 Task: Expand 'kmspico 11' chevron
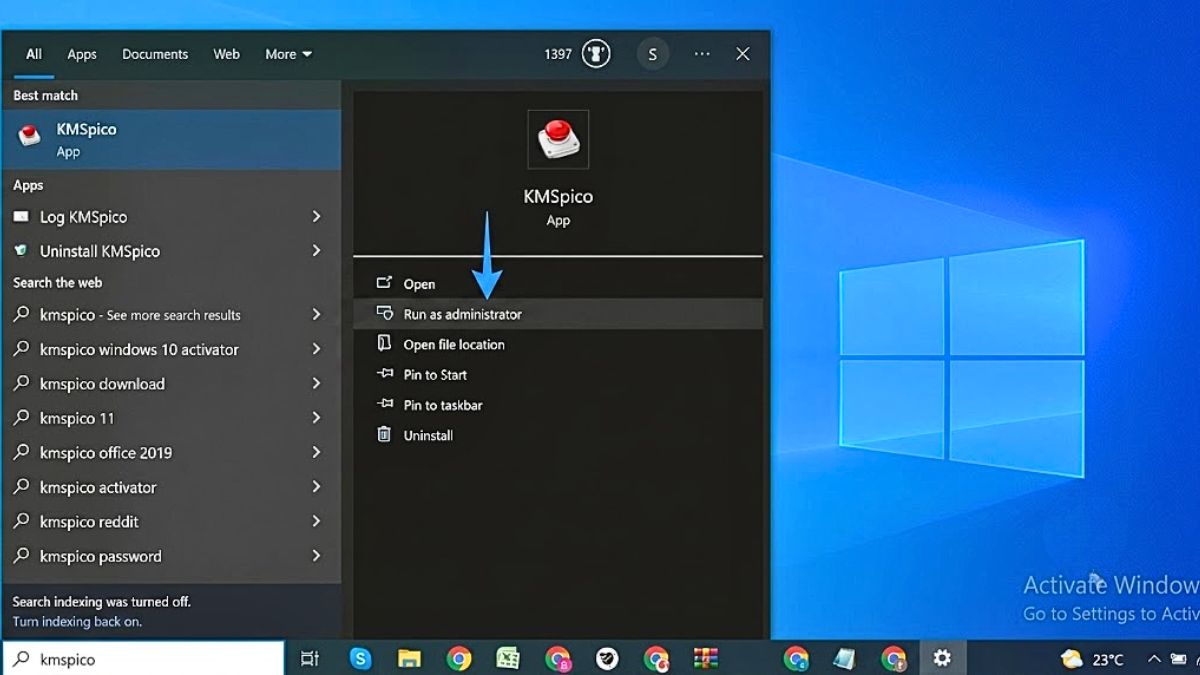pos(316,417)
